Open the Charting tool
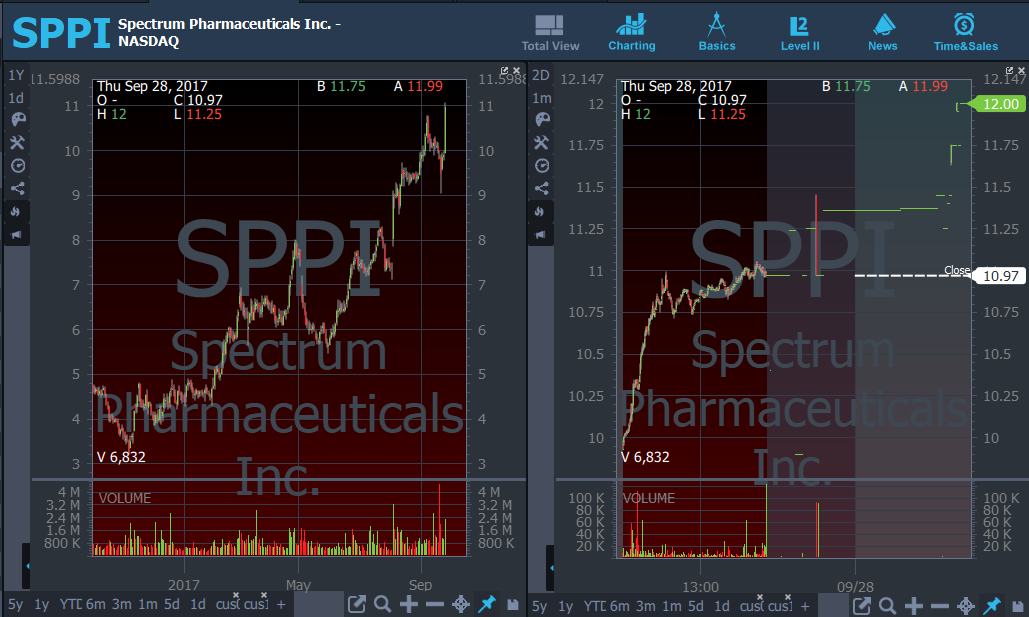 click(x=631, y=33)
